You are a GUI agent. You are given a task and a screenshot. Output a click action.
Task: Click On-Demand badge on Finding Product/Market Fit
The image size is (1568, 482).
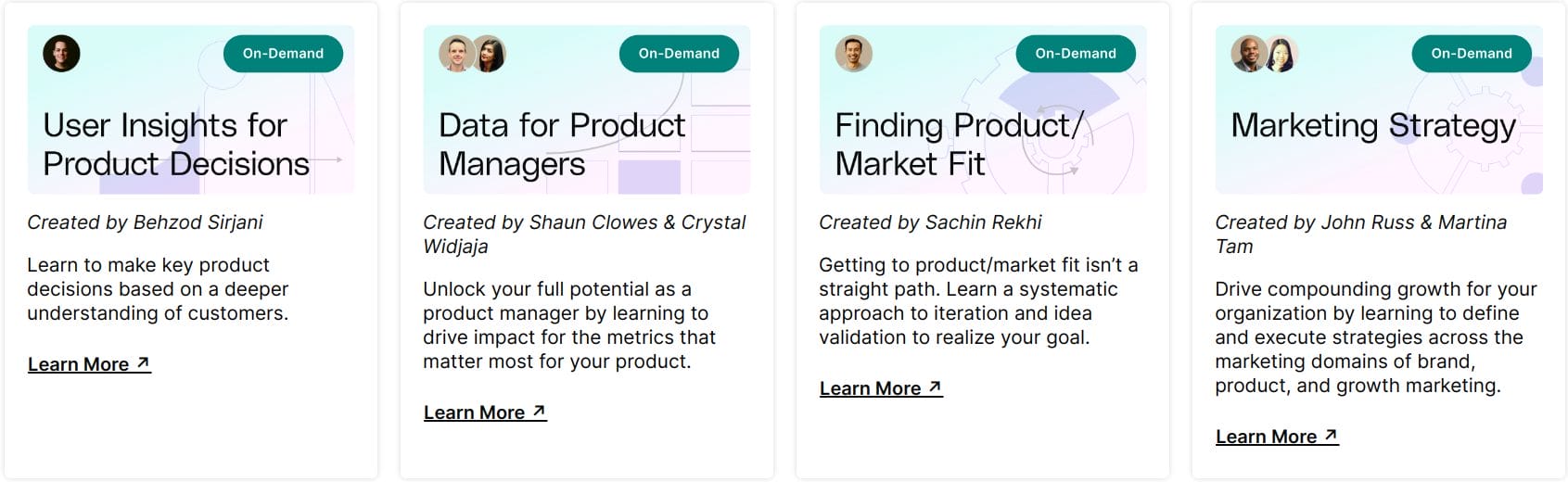pos(1076,54)
